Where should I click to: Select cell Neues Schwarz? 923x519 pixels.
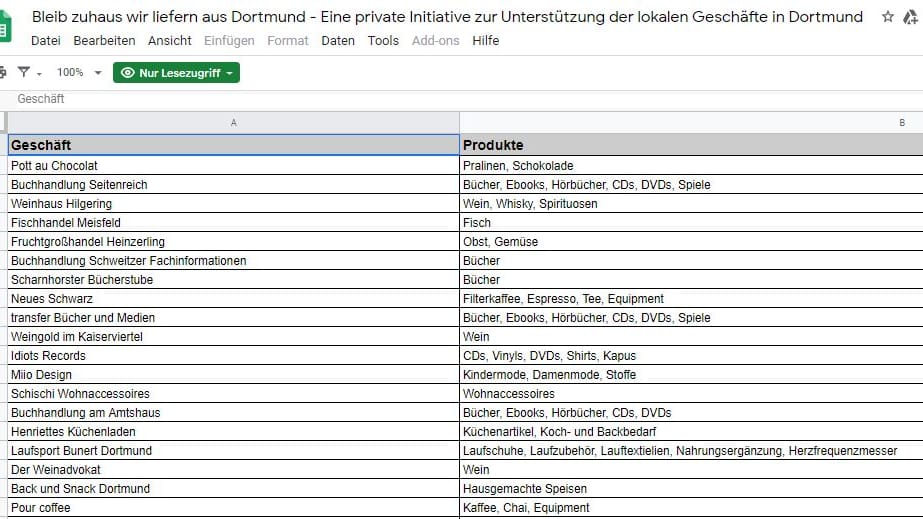(234, 298)
